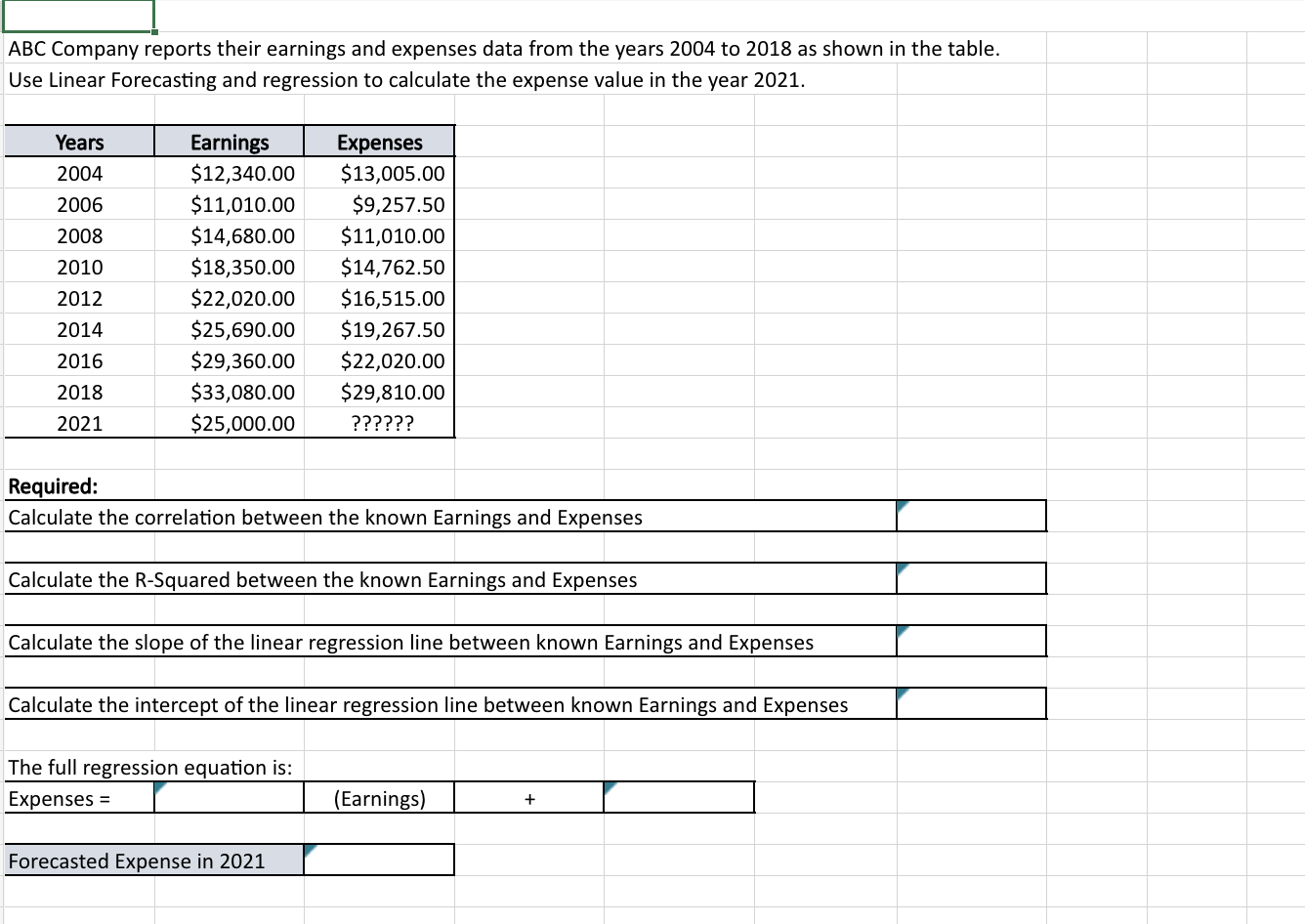Image resolution: width=1305 pixels, height=924 pixels.
Task: Click the Expenses = label cell
Action: coord(78,798)
